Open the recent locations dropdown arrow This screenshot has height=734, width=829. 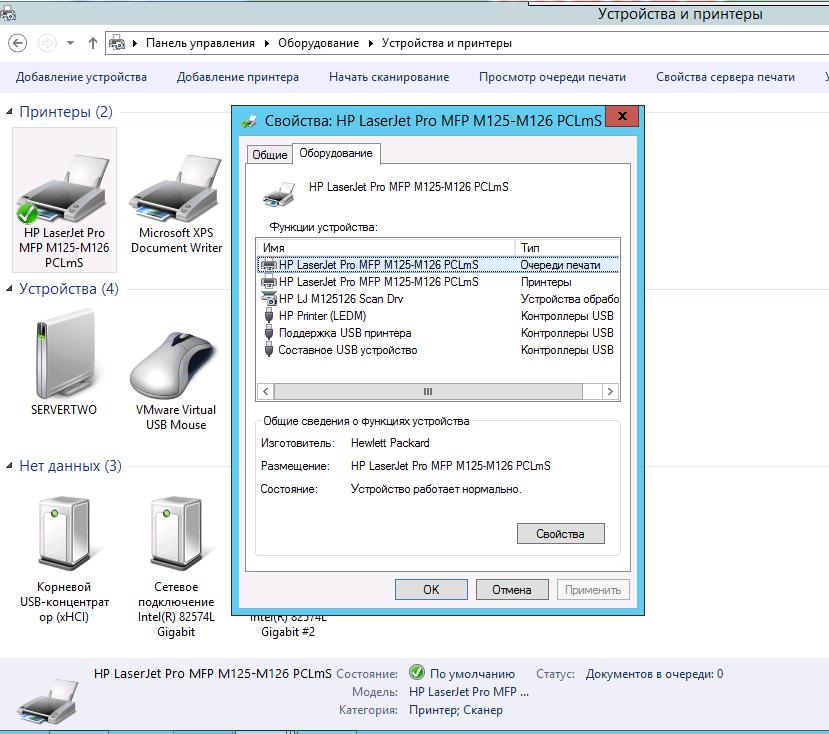tap(70, 43)
